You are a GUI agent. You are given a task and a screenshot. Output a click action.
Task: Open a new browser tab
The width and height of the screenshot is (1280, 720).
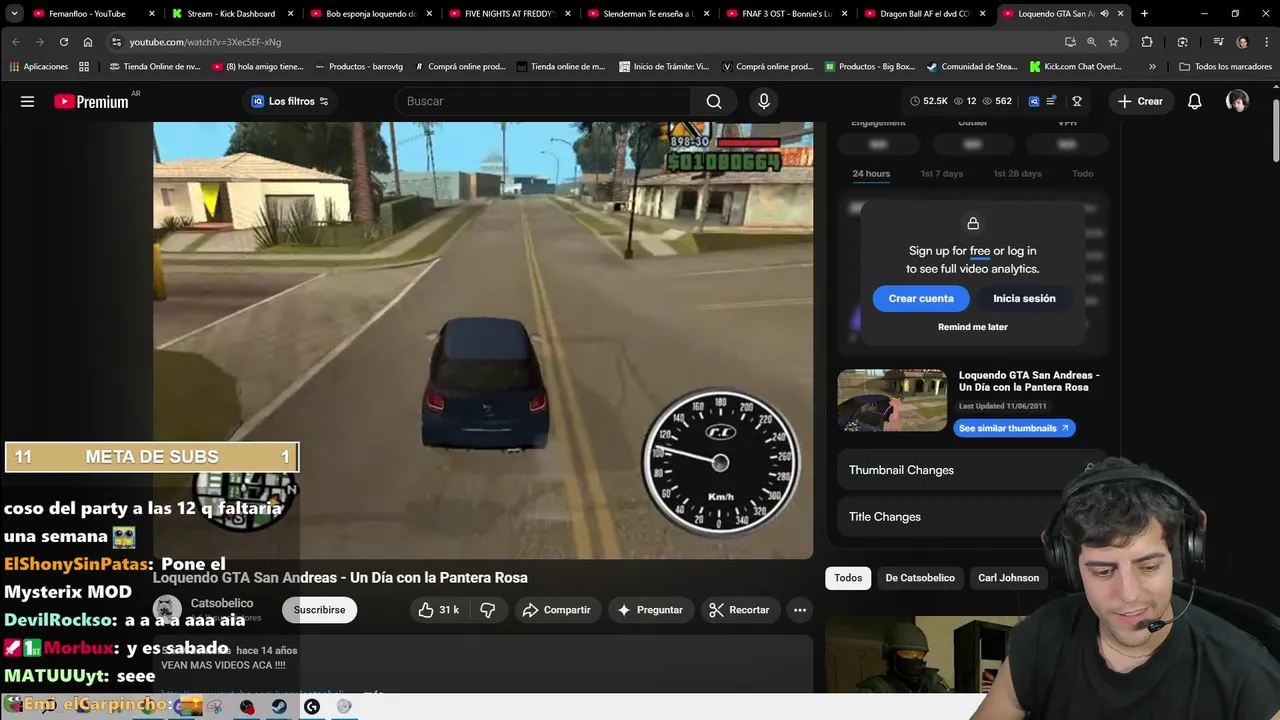[x=1144, y=14]
